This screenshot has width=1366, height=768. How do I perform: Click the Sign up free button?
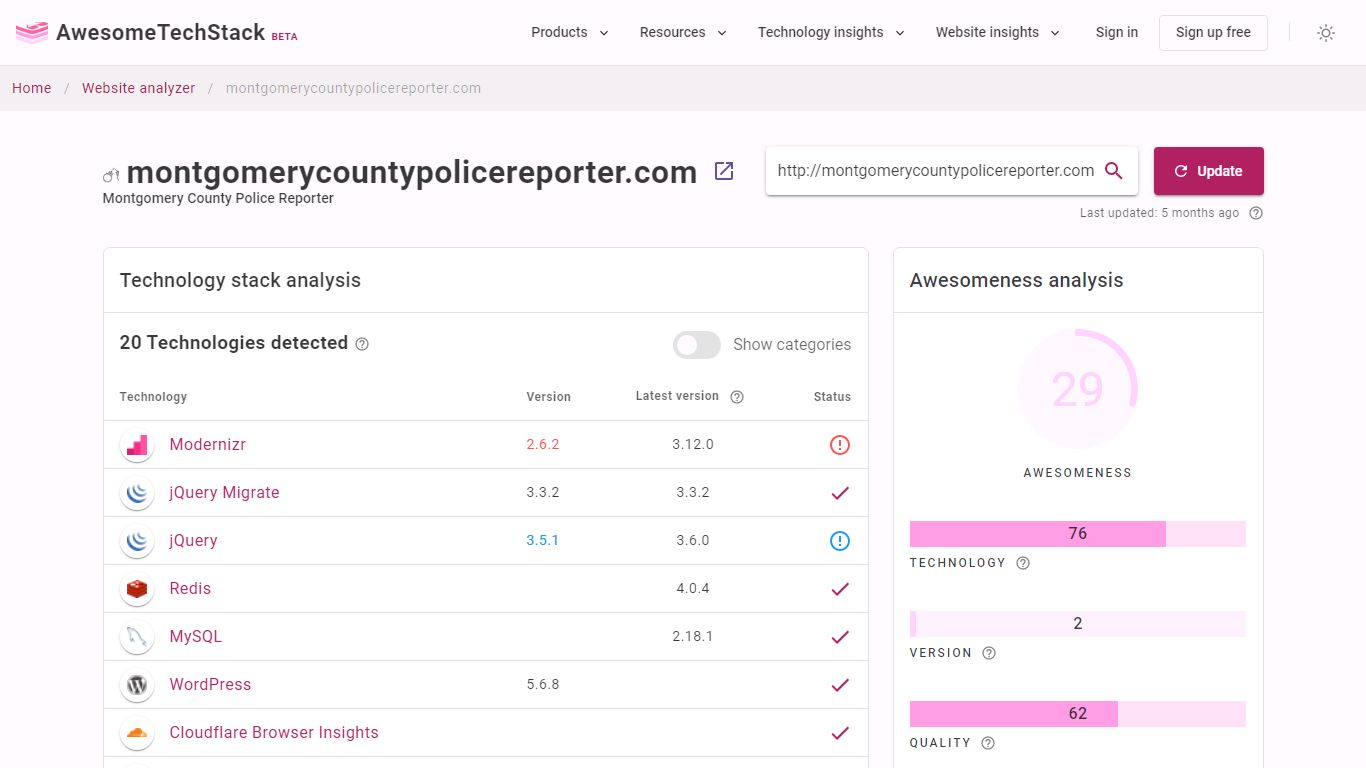pos(1213,32)
